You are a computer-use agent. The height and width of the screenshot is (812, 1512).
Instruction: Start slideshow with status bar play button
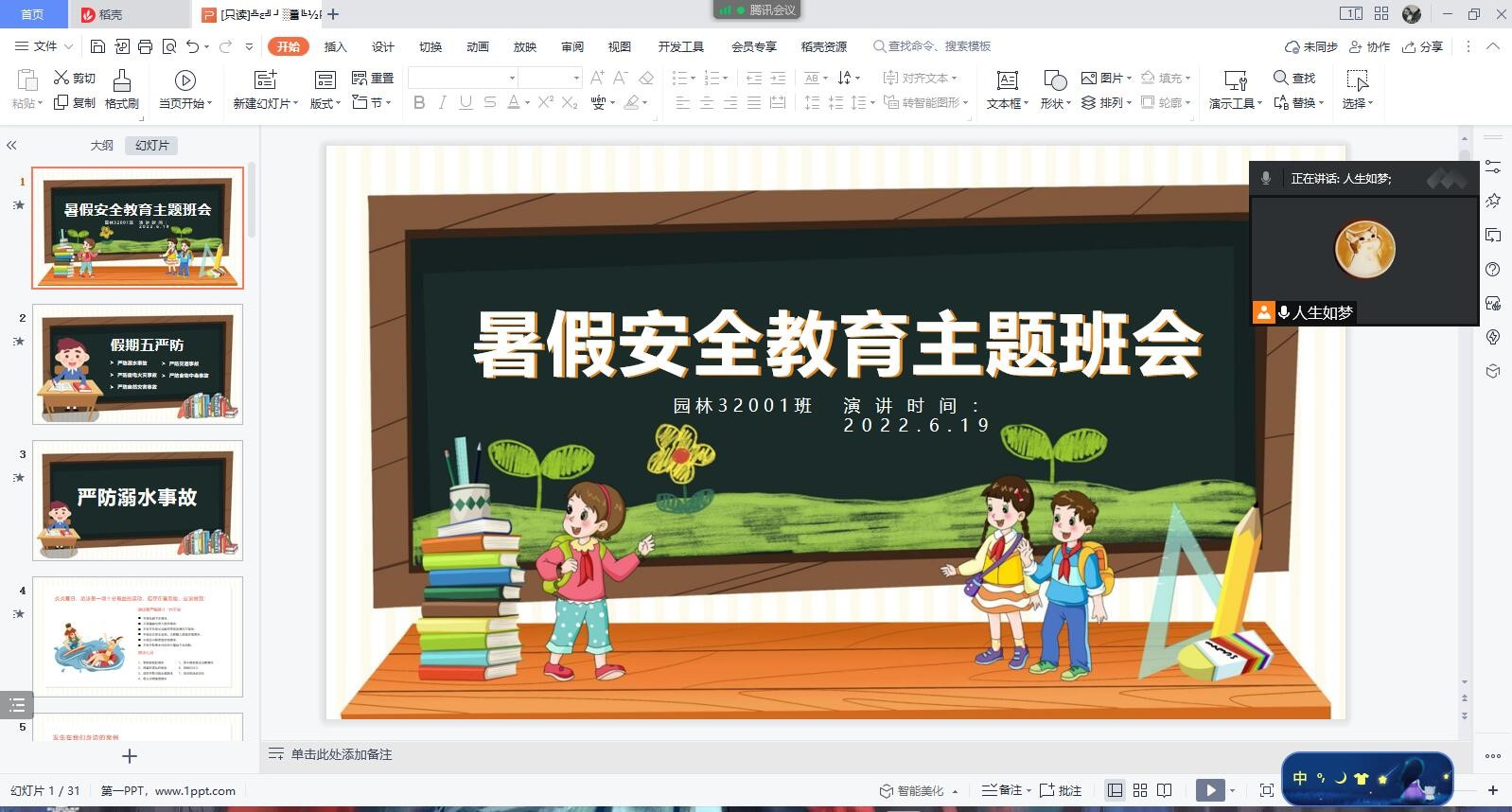[x=1210, y=790]
